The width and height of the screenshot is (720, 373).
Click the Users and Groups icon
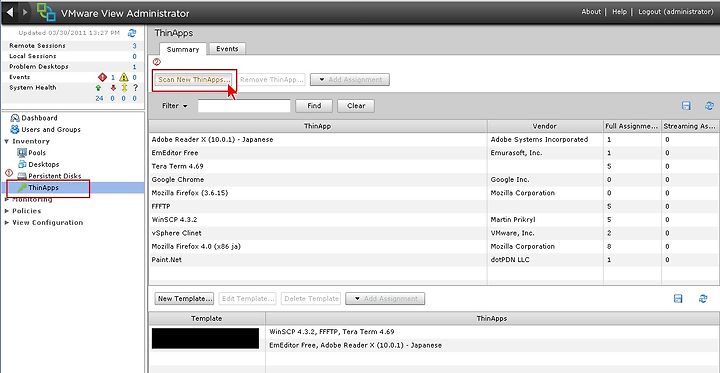pyautogui.click(x=15, y=130)
